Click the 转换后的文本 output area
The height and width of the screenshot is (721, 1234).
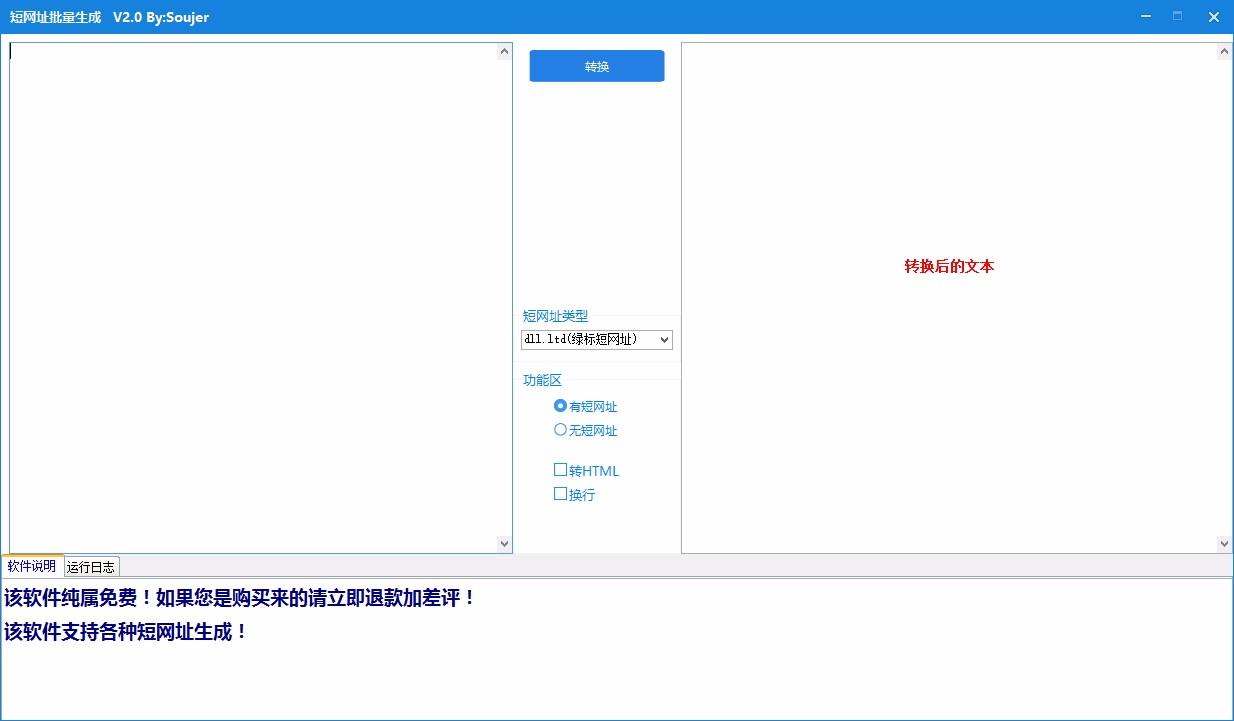949,297
